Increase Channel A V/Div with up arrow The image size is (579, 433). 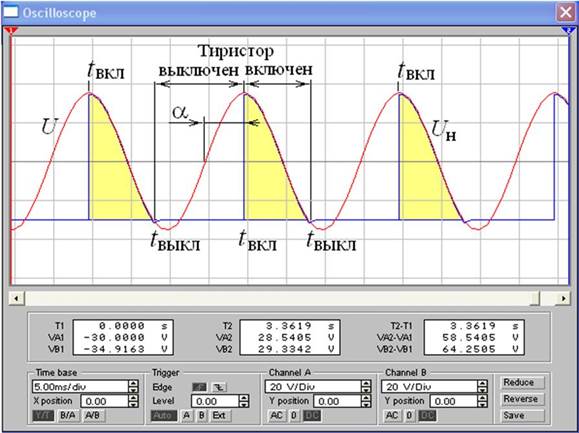(x=366, y=384)
